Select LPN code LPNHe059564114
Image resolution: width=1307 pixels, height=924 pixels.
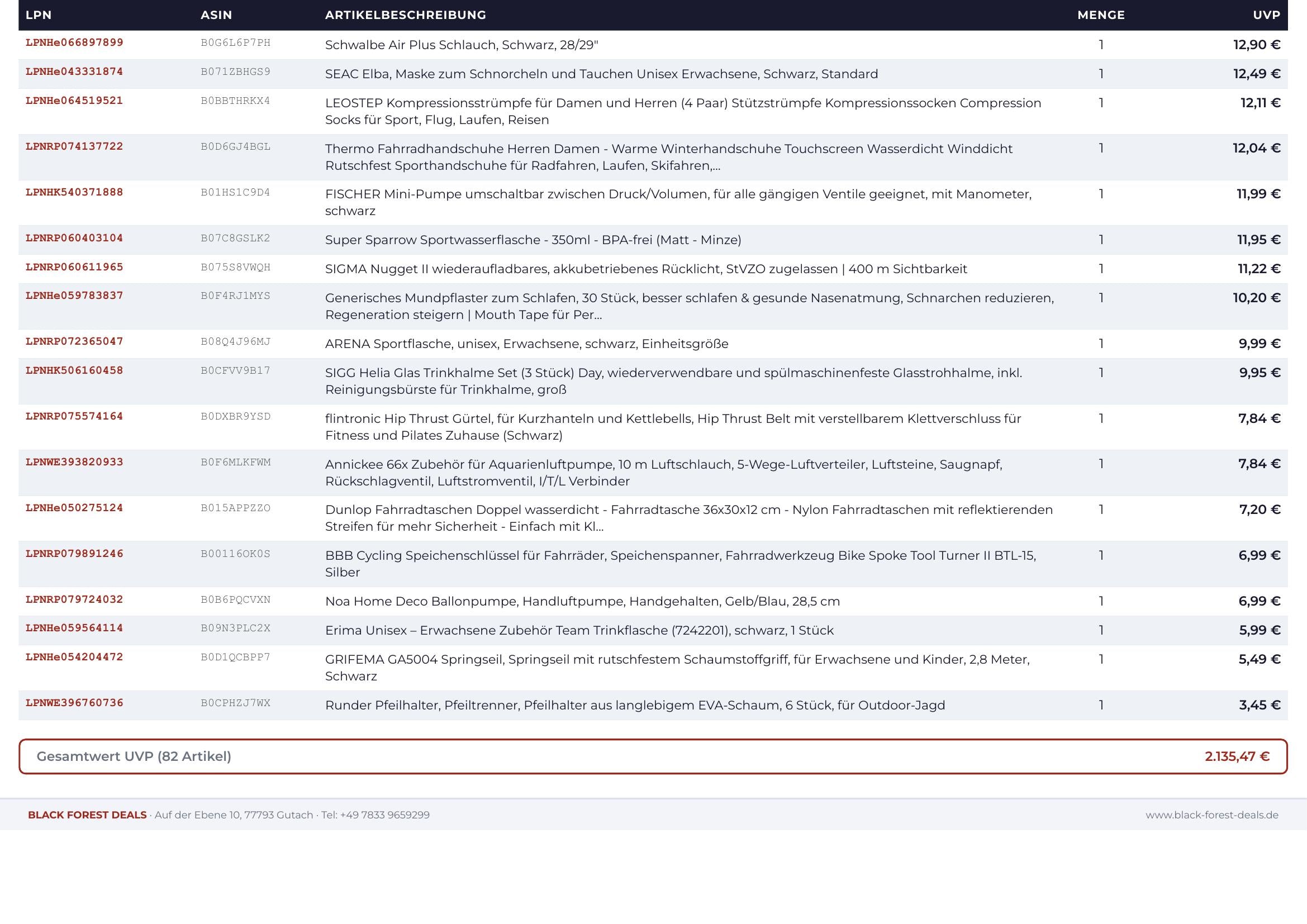point(74,628)
